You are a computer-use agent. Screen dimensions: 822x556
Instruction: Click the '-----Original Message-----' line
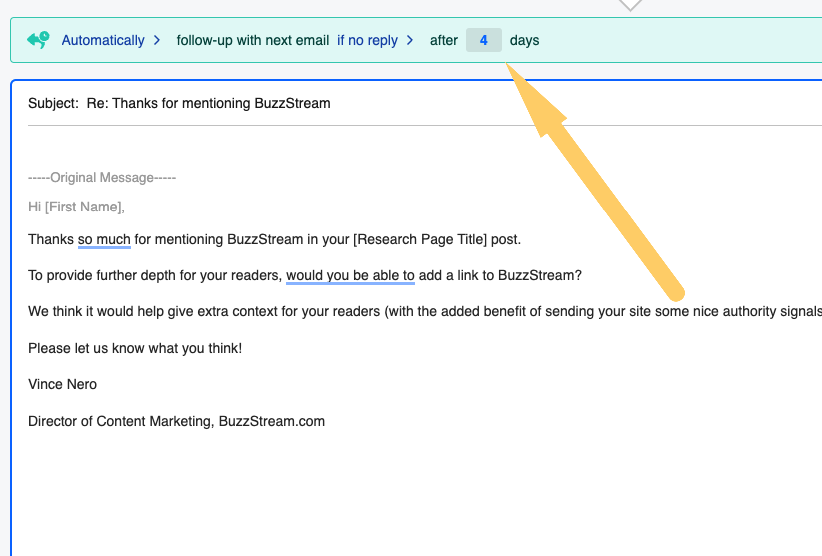click(102, 177)
